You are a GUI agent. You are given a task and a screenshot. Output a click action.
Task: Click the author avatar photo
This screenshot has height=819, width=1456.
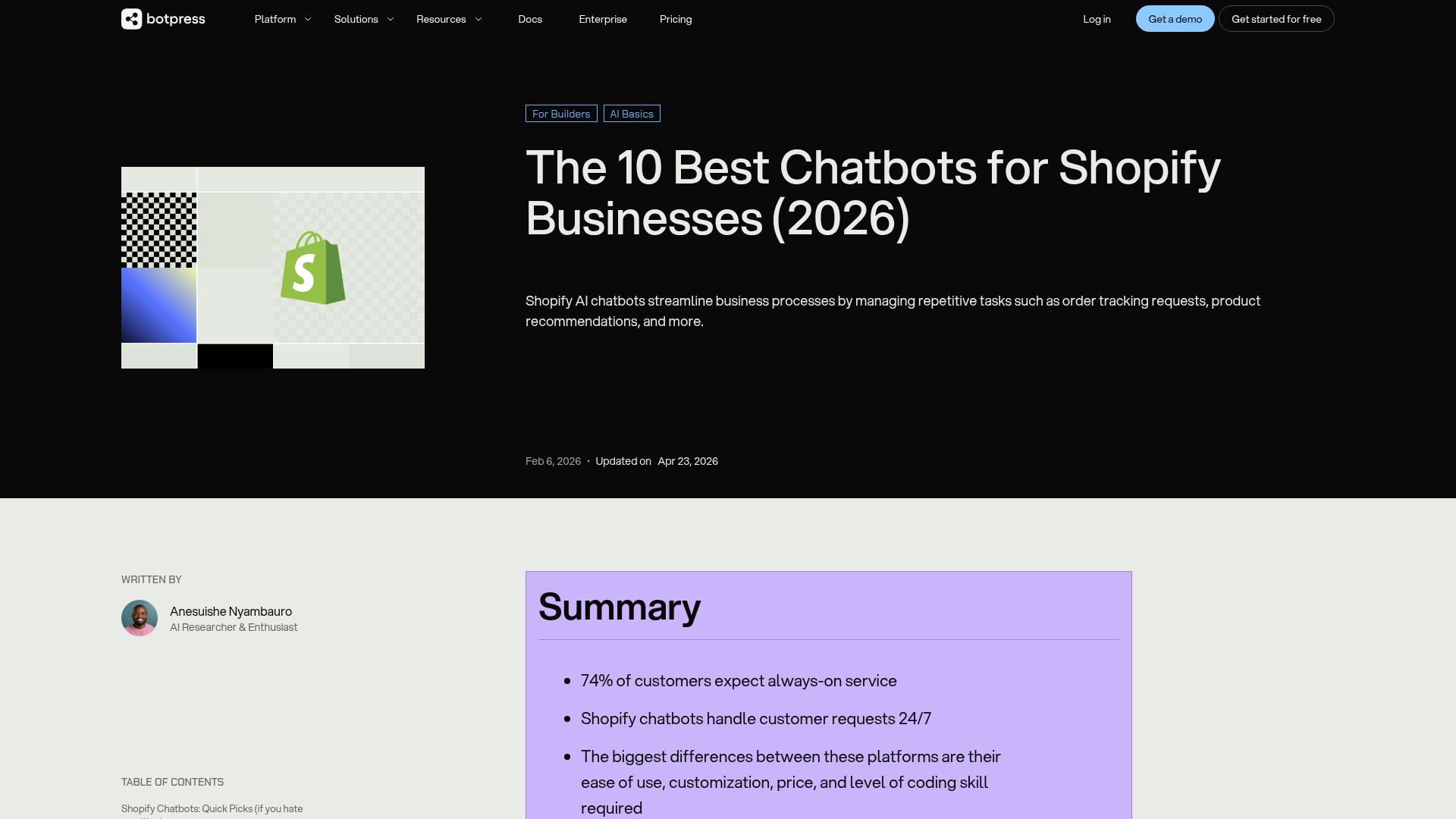pos(140,618)
